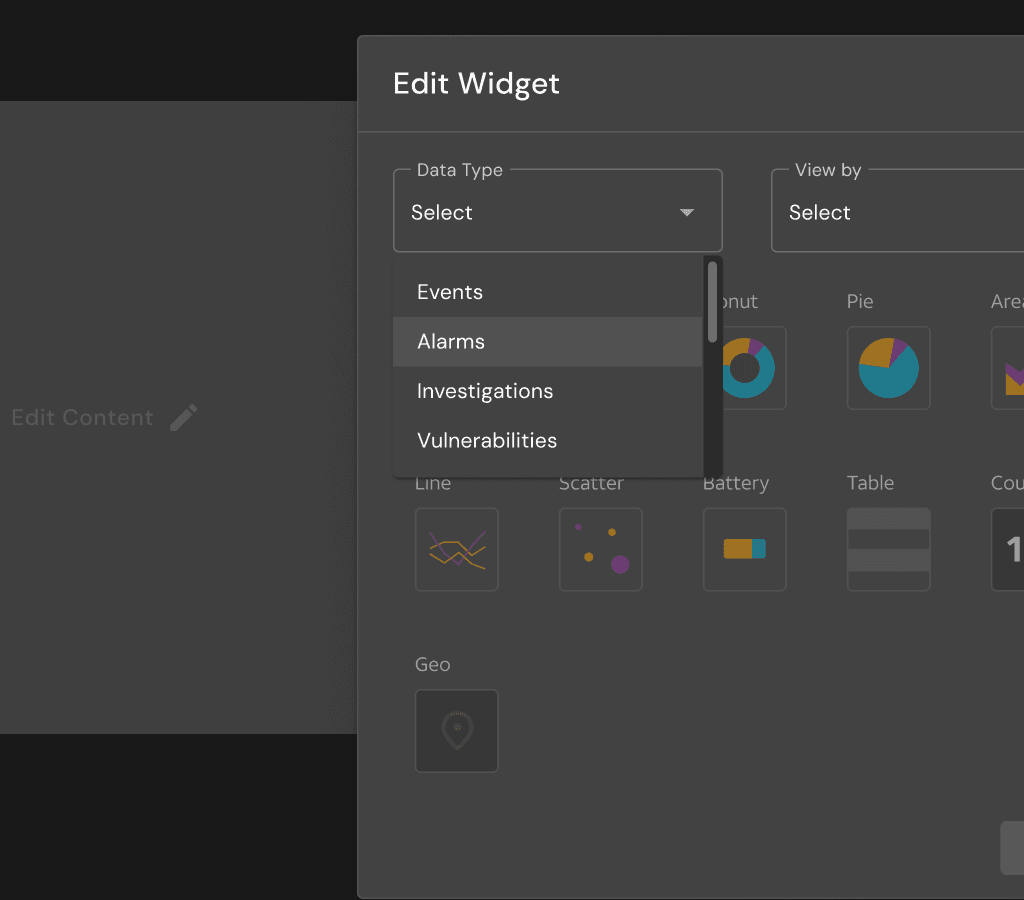Click the Edit Content label
The image size is (1024, 900).
click(82, 417)
